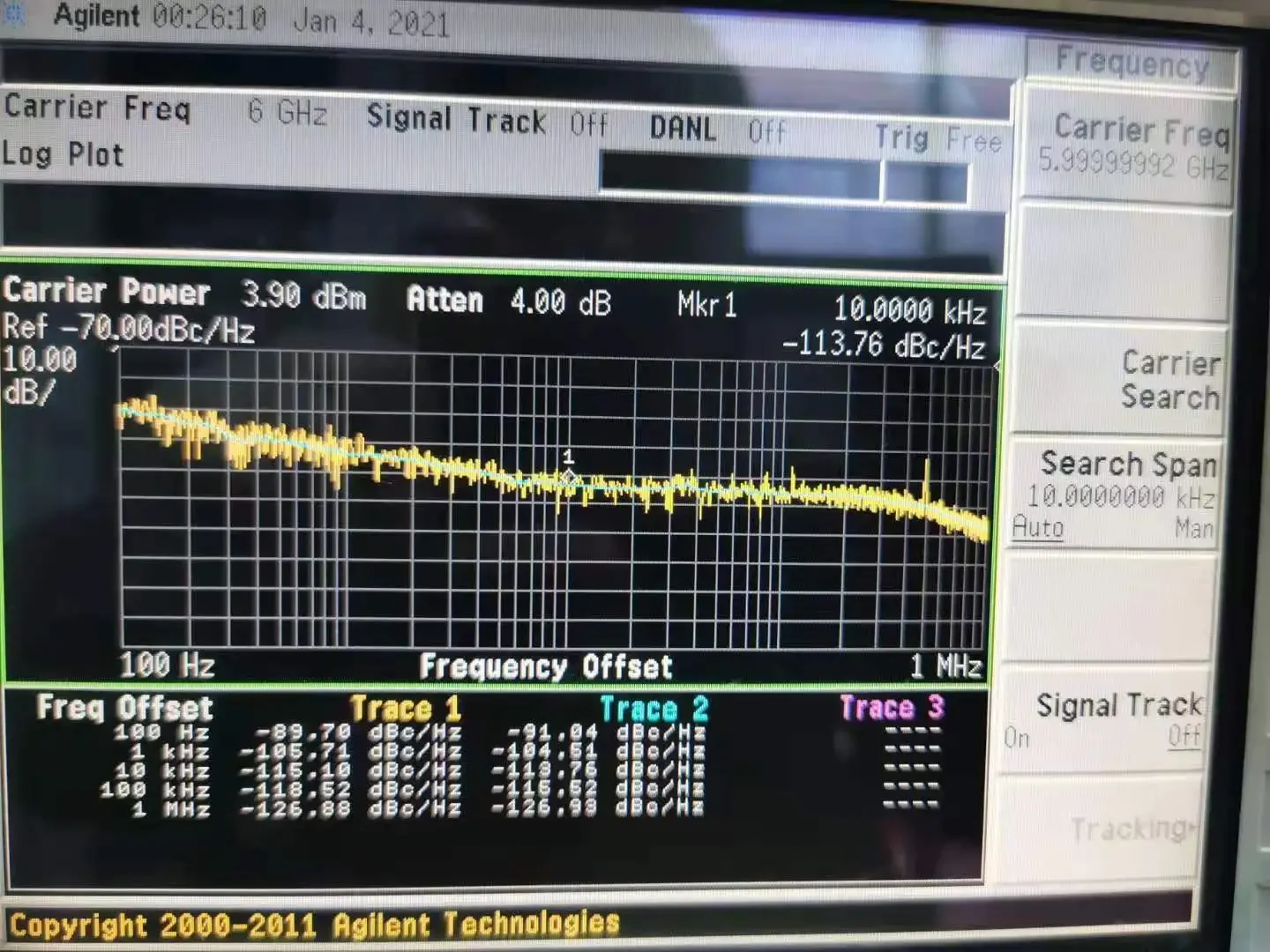The image size is (1270, 952).
Task: Select the Trace 2 value -91.04 dBc/Hz
Action: (x=606, y=733)
